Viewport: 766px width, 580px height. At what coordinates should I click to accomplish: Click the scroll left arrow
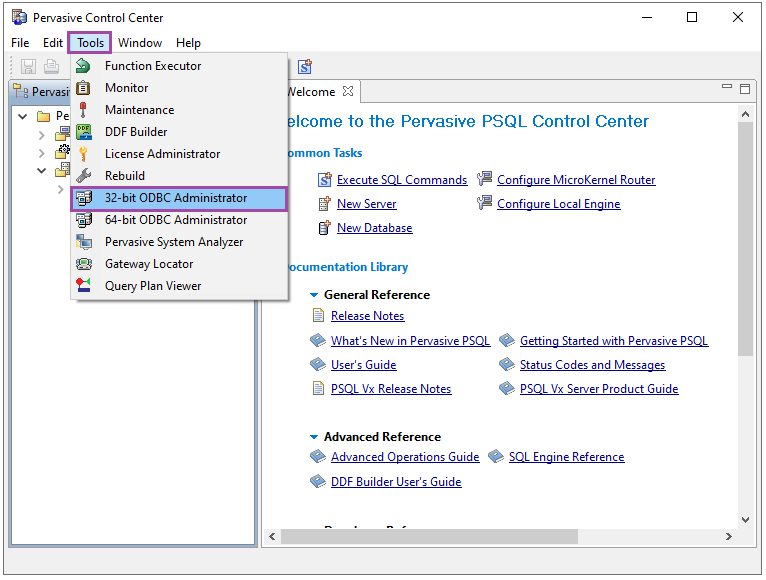coord(272,536)
